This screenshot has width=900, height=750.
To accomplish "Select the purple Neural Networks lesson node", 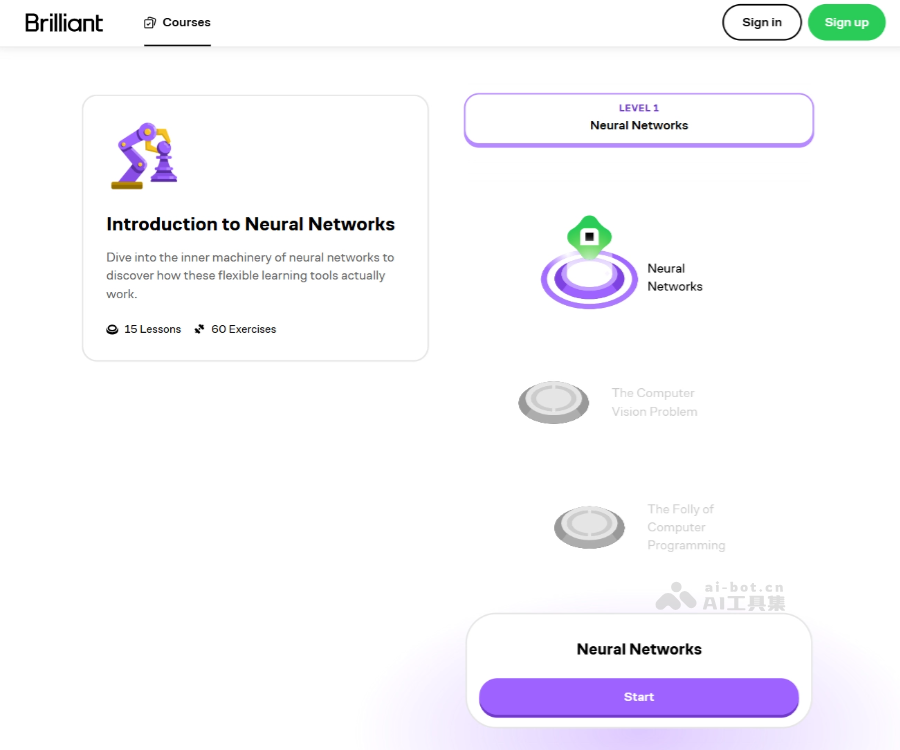I will [589, 279].
